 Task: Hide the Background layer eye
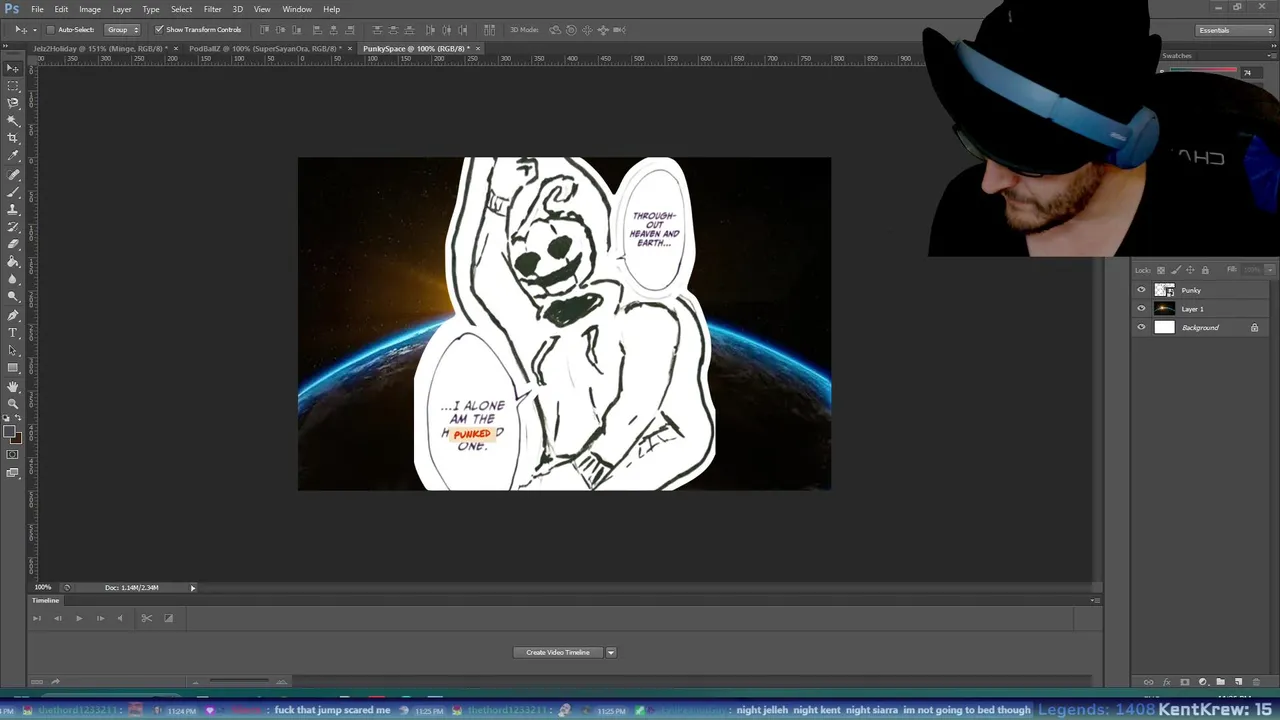coord(1141,327)
